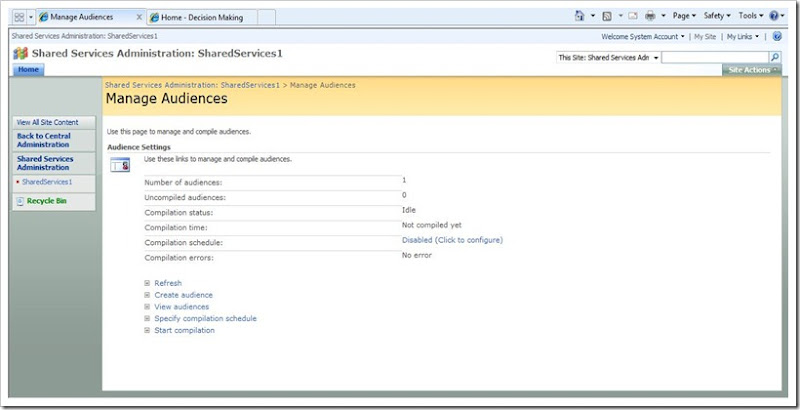
Task: Open the browser Help question mark icon
Action: [773, 17]
